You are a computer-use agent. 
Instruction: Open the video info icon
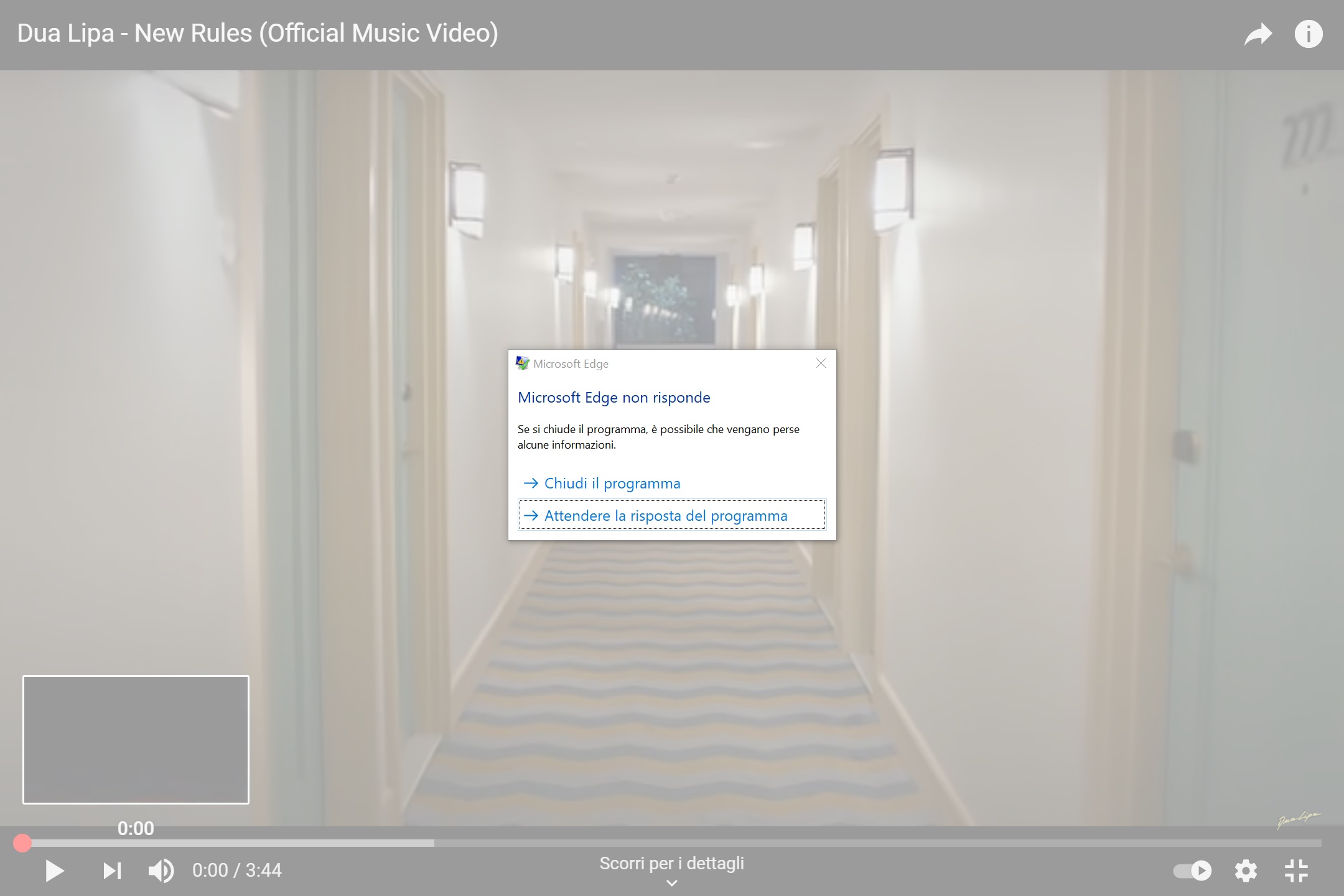click(x=1309, y=34)
